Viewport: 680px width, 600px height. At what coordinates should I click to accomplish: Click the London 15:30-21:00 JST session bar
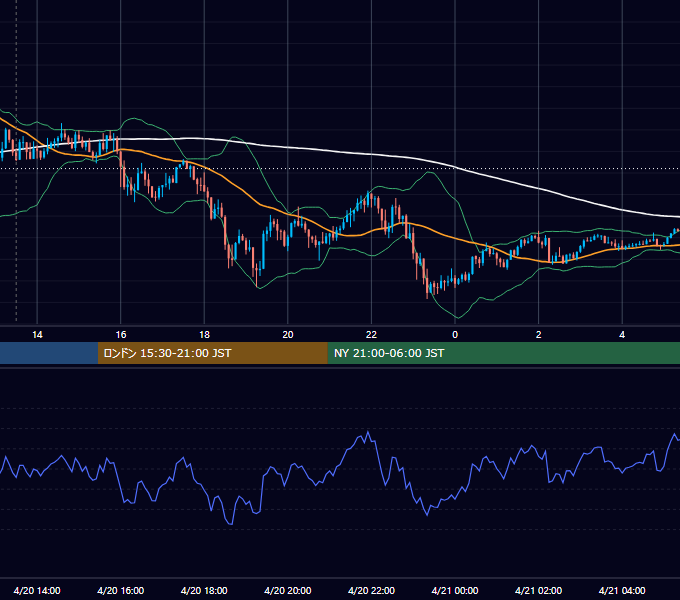pyautogui.click(x=212, y=353)
